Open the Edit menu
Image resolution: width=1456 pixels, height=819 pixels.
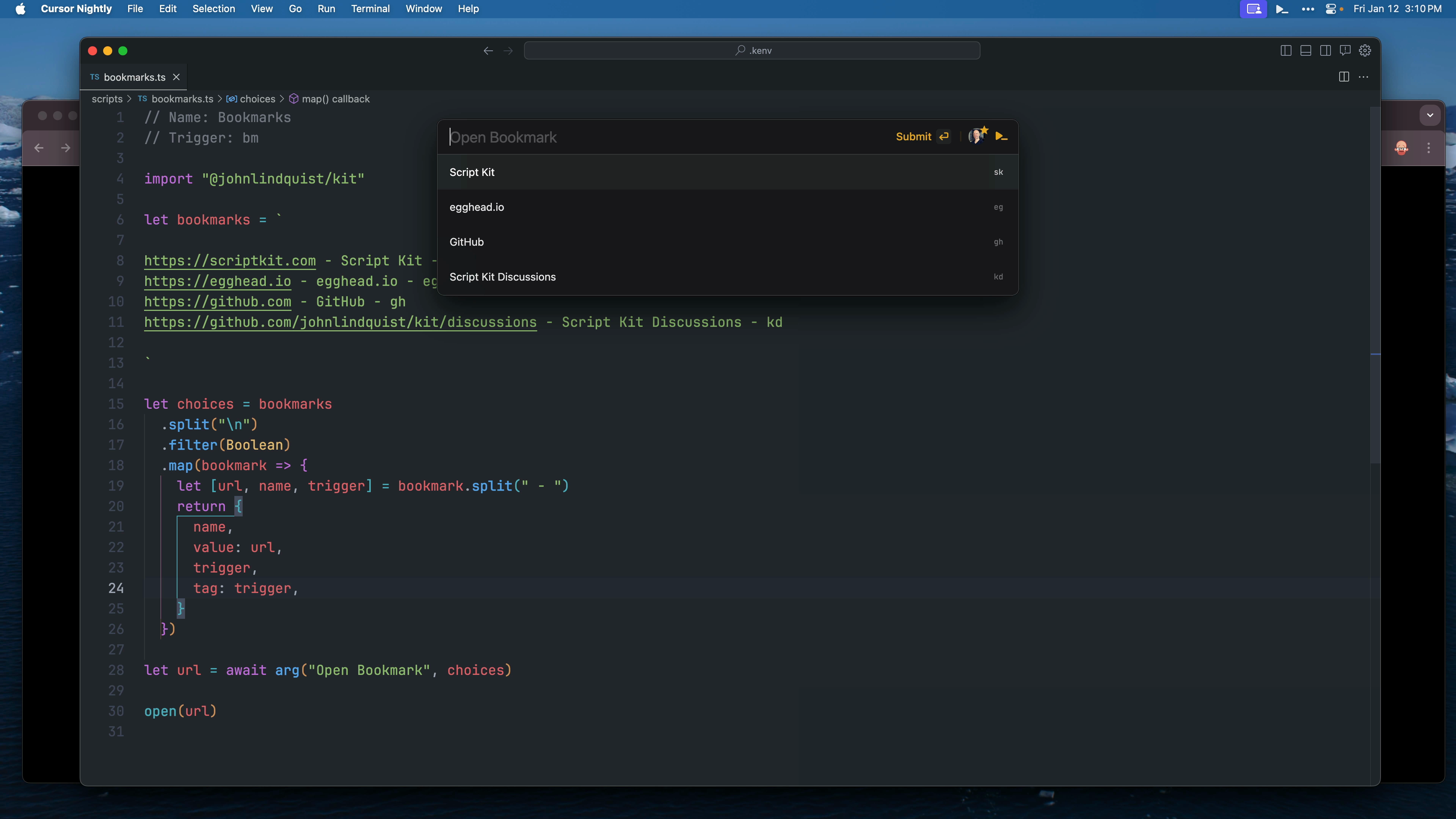pyautogui.click(x=168, y=9)
